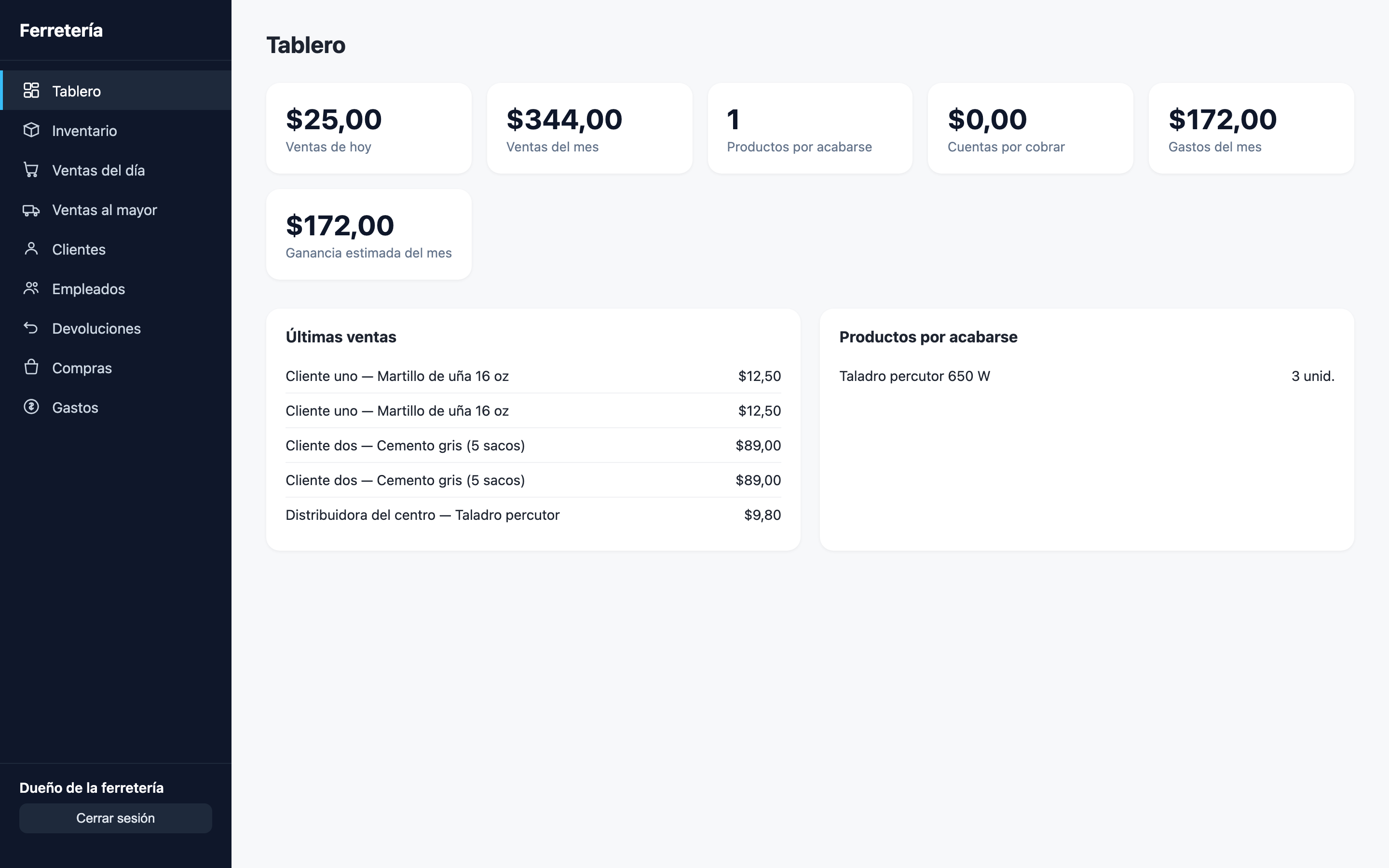Select the Ganancia estimada del mes card
Screen dimensions: 1389x868
pos(368,234)
